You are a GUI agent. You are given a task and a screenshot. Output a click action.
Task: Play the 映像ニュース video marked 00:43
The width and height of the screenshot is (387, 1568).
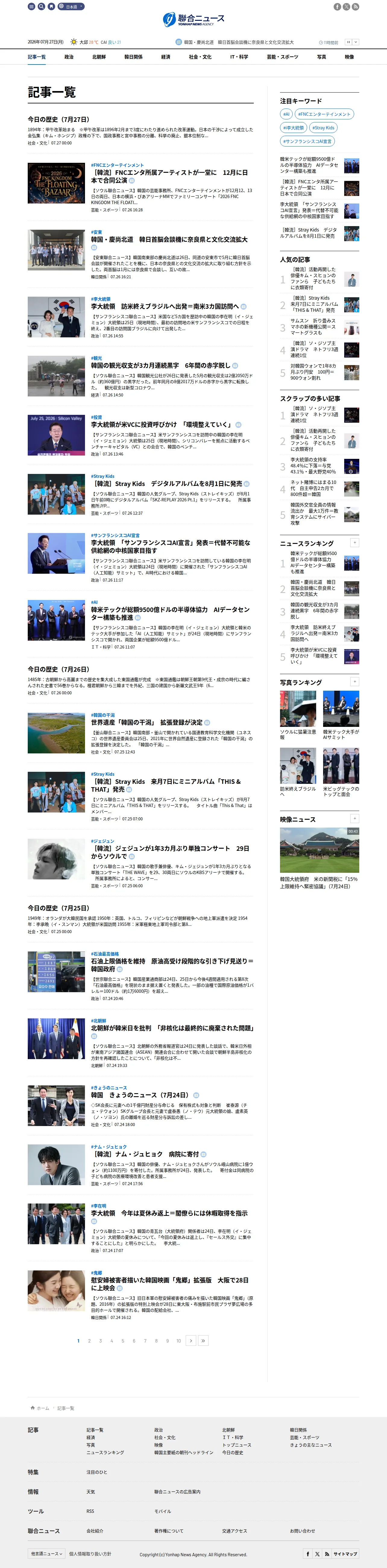tap(319, 850)
